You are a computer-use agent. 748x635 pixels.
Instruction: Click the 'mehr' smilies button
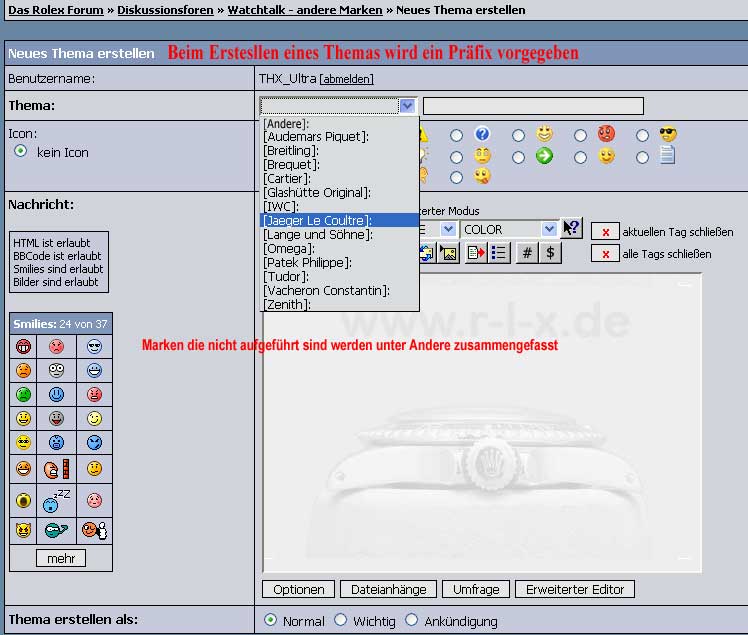[x=61, y=558]
